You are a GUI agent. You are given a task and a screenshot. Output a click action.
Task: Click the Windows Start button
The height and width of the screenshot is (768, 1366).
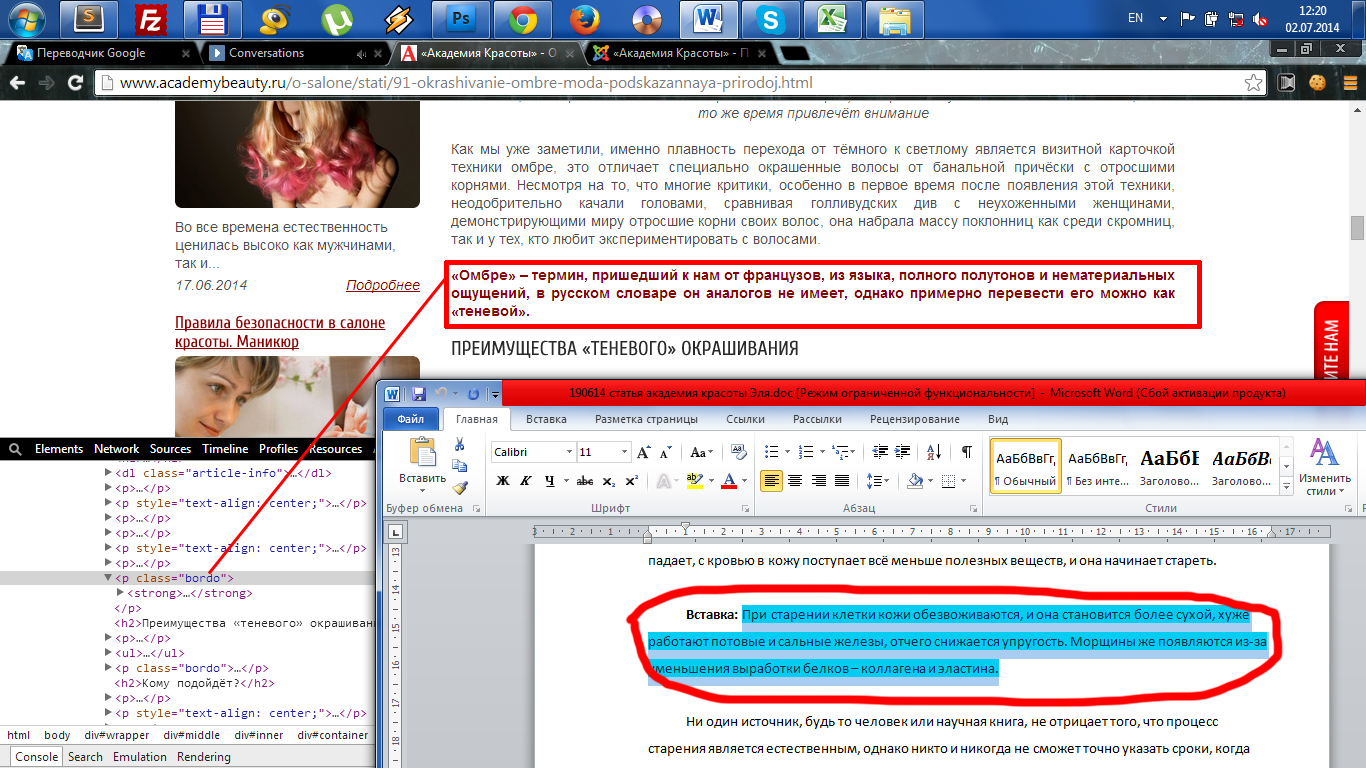coord(28,20)
